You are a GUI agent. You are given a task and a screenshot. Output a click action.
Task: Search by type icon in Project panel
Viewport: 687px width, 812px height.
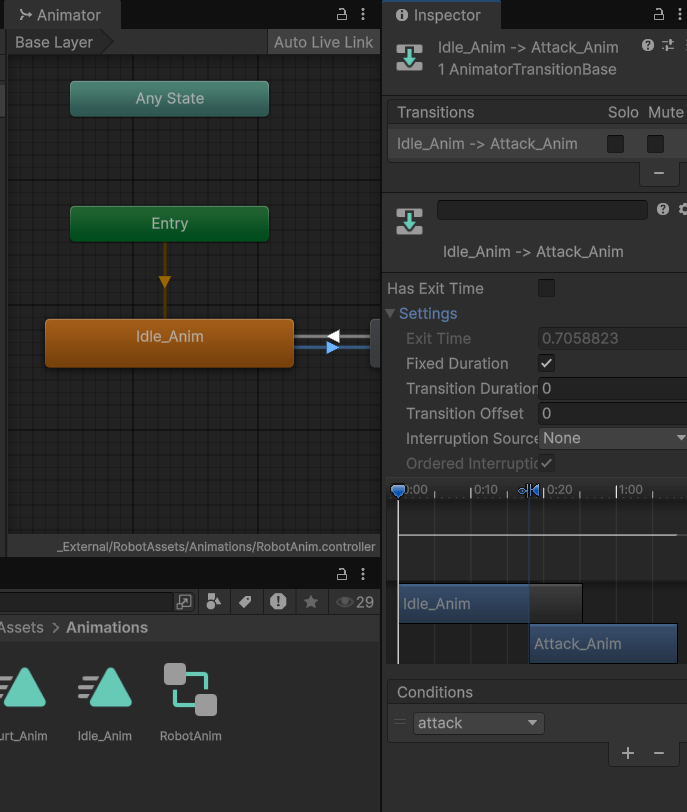click(x=213, y=602)
